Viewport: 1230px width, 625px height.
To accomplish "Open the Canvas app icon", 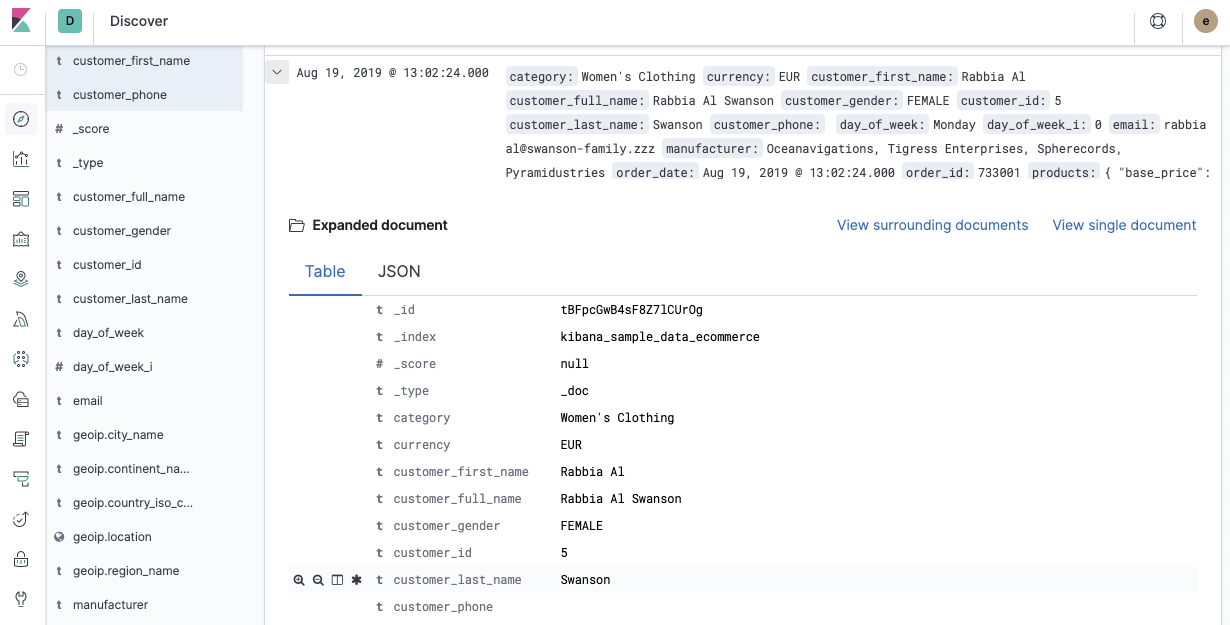I will tap(21, 239).
